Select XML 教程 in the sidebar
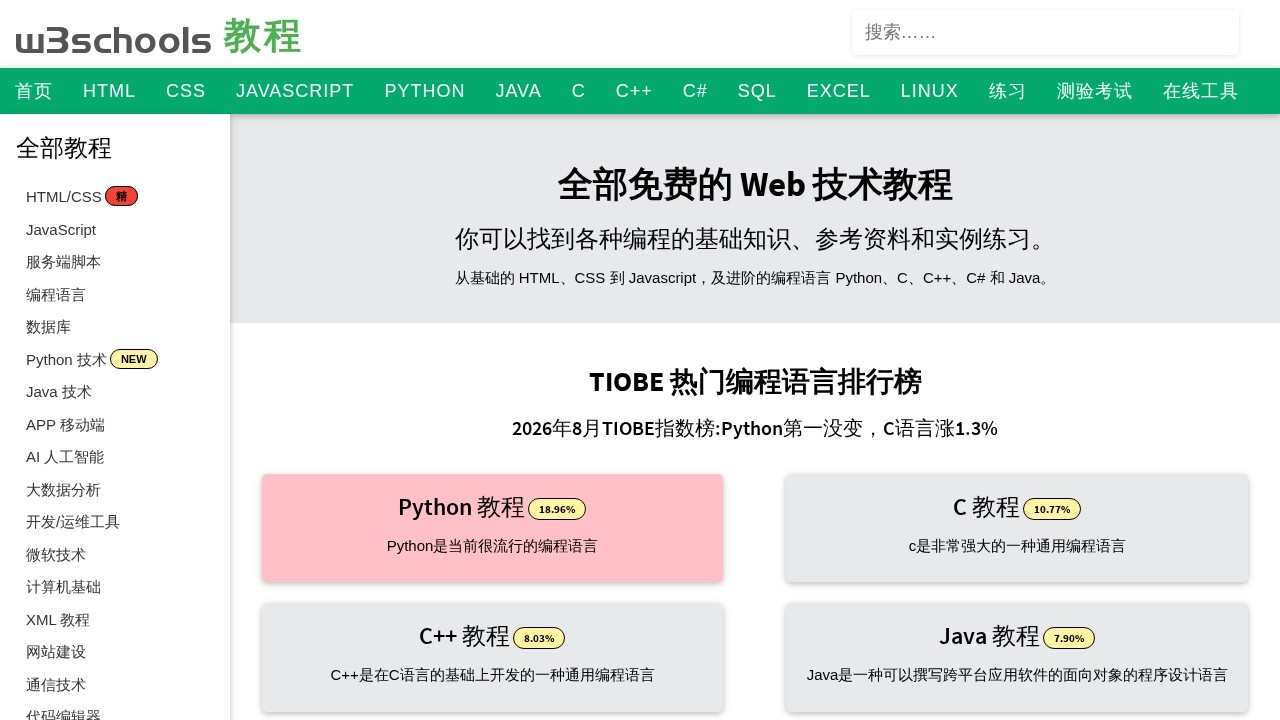Screen dimensions: 1280x720 pos(58,620)
